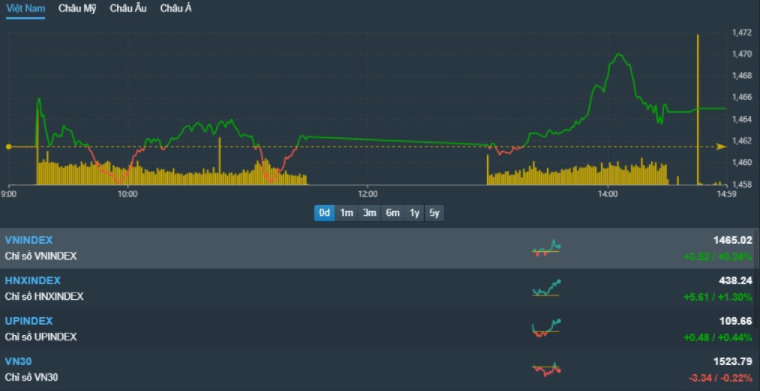This screenshot has height=391, width=760.
Task: Open the UPINDEX sparkline mini chart
Action: pos(546,328)
